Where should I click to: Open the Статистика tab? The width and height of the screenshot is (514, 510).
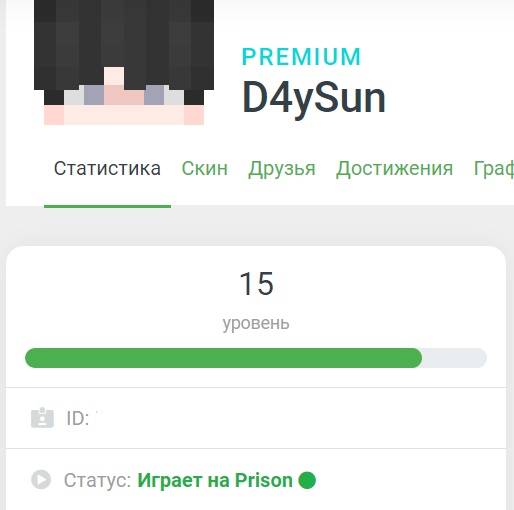coord(107,168)
